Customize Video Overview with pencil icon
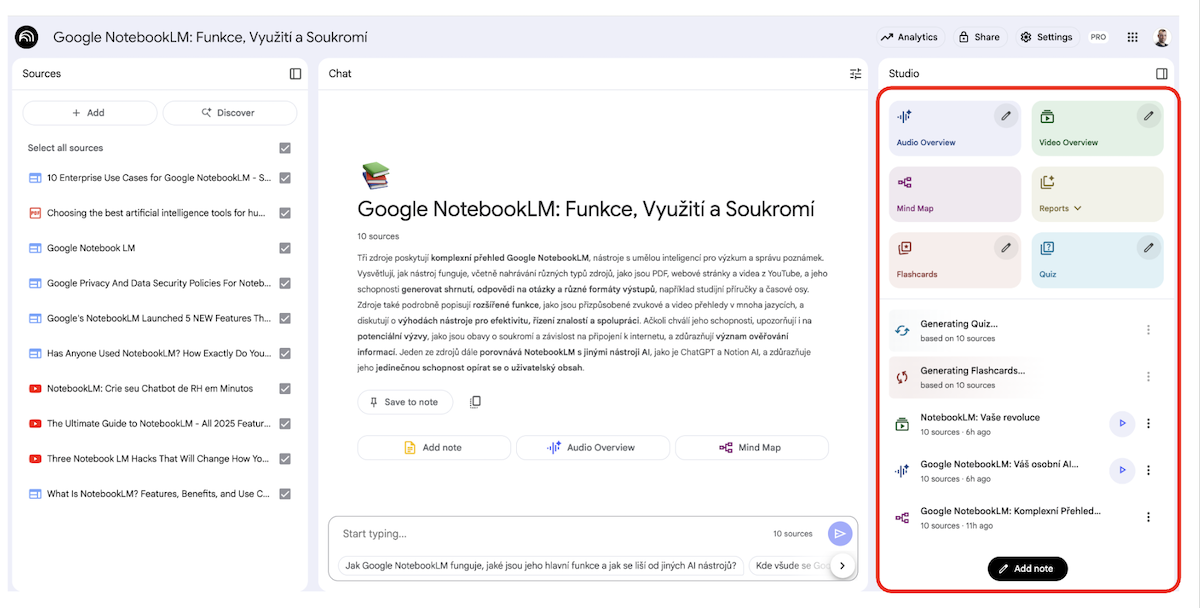The height and width of the screenshot is (608, 1200). 1149,116
